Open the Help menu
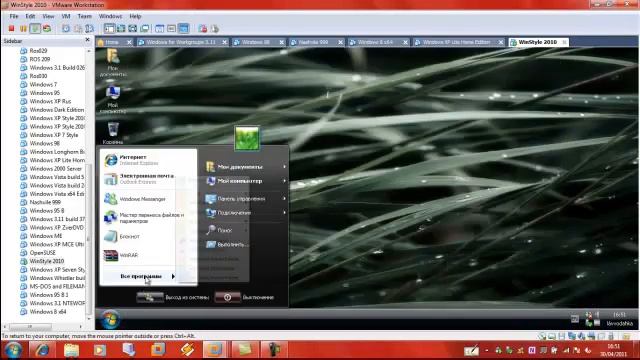The image size is (640, 360). click(135, 16)
